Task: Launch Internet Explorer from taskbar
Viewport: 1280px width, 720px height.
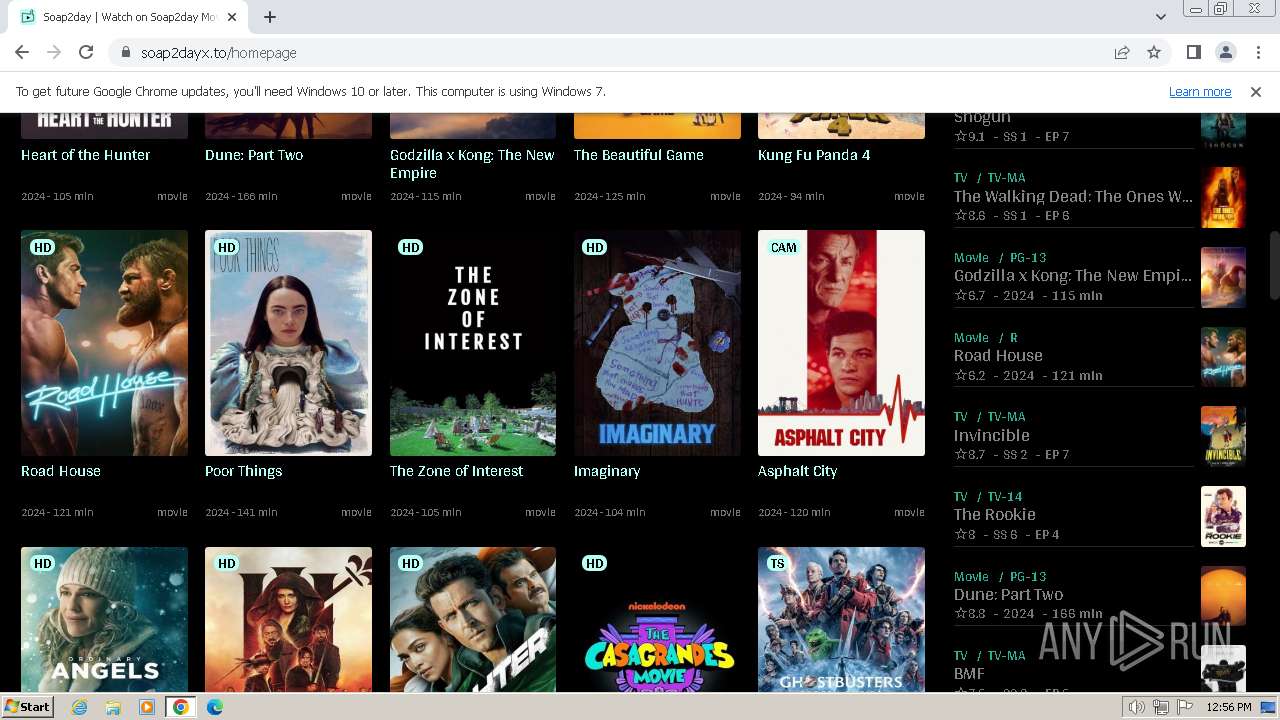Action: point(79,707)
